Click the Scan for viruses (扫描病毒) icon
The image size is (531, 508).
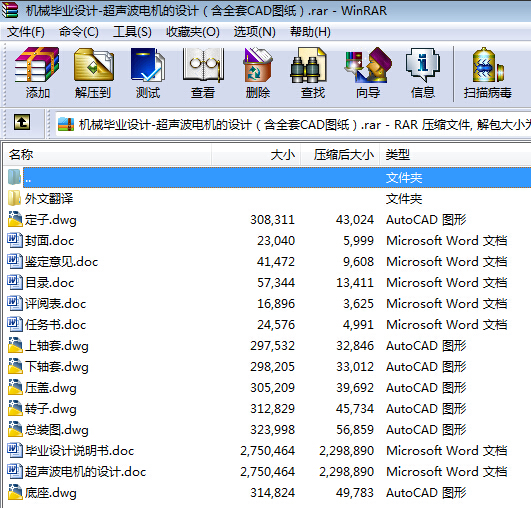(488, 65)
